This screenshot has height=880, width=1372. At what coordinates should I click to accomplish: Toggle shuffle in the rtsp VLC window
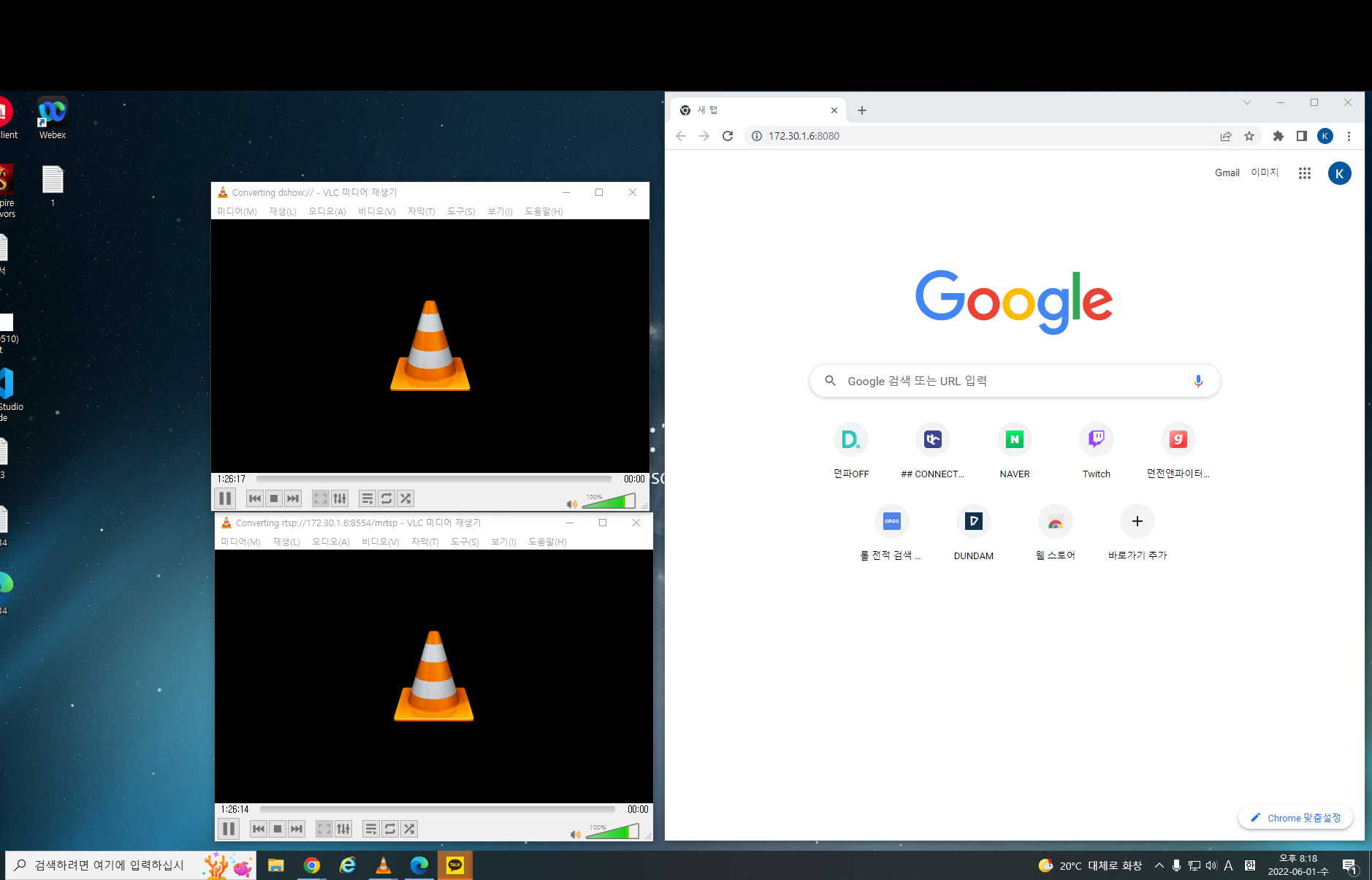point(409,829)
